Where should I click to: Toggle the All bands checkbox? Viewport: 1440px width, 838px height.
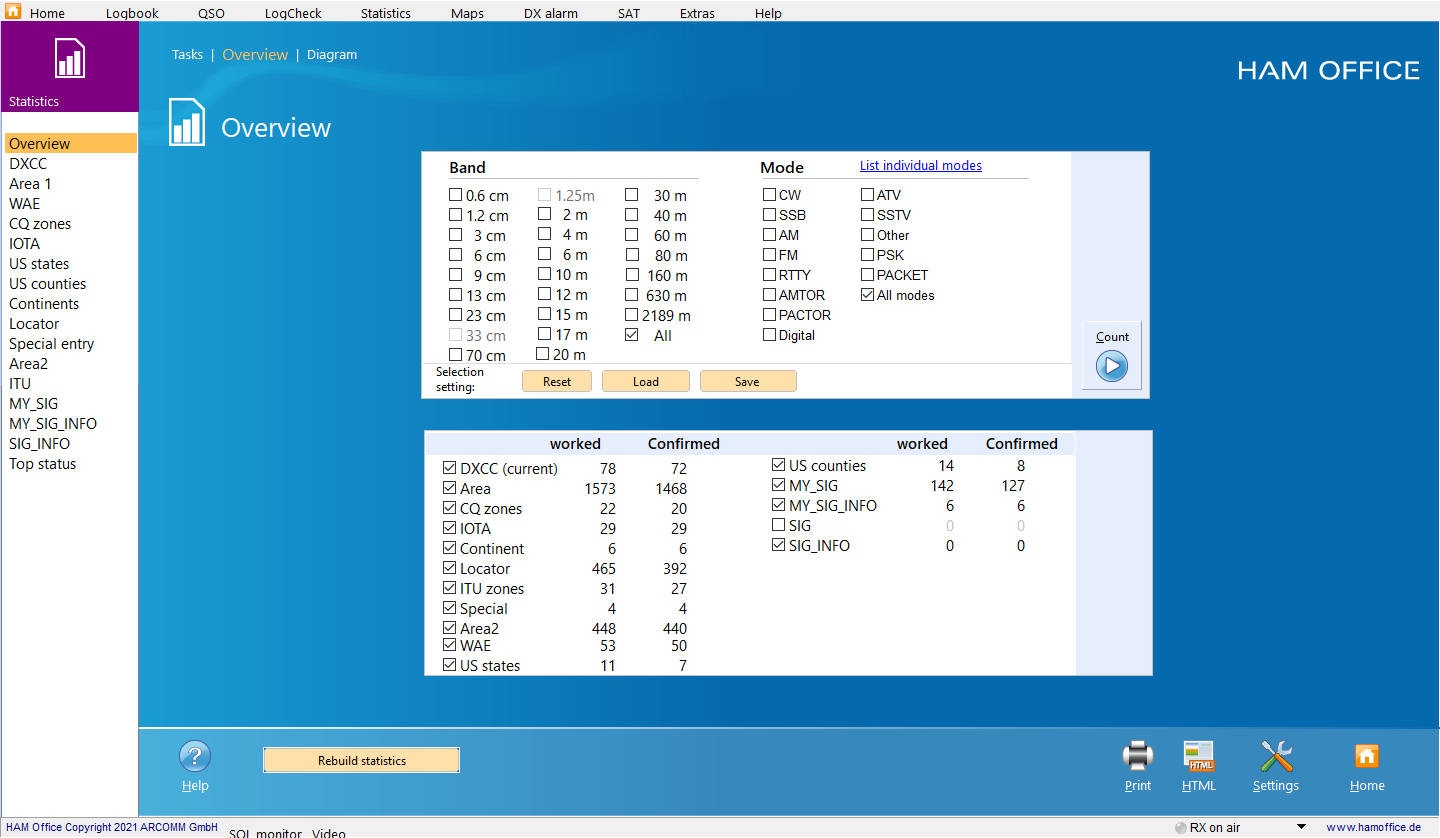(632, 335)
